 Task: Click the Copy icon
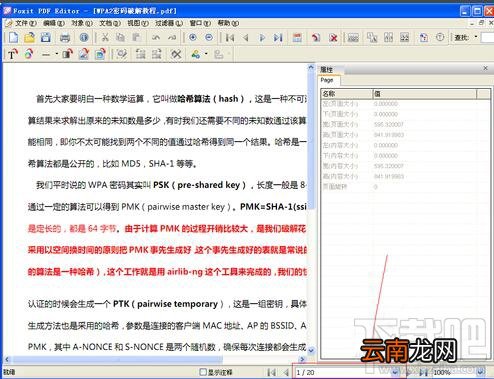click(120, 38)
